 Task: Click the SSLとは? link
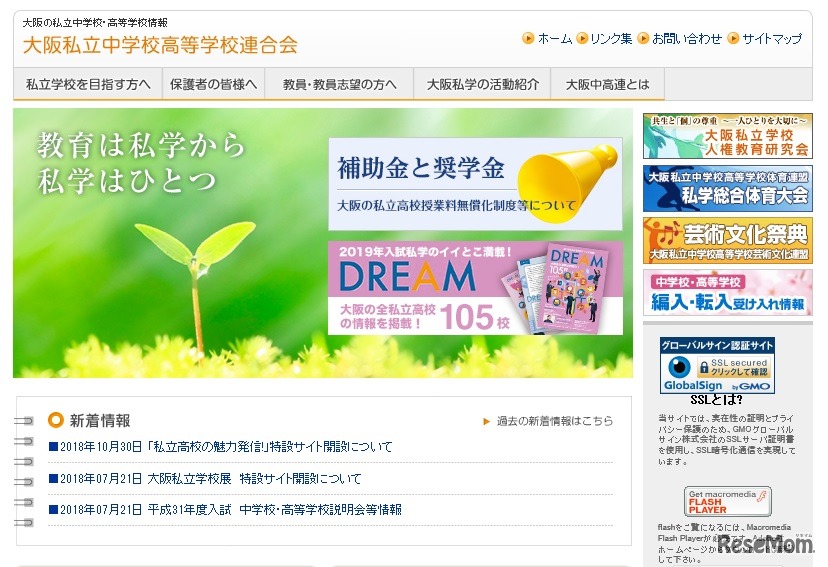[x=716, y=400]
